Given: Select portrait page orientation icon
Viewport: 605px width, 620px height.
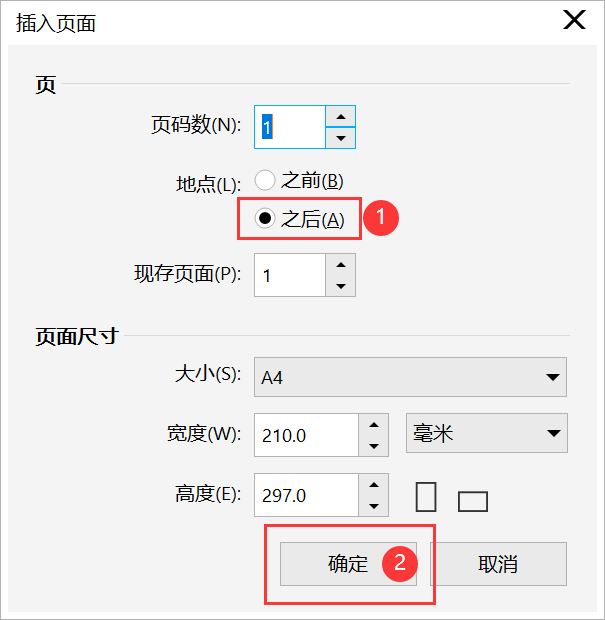Looking at the screenshot, I should 426,496.
